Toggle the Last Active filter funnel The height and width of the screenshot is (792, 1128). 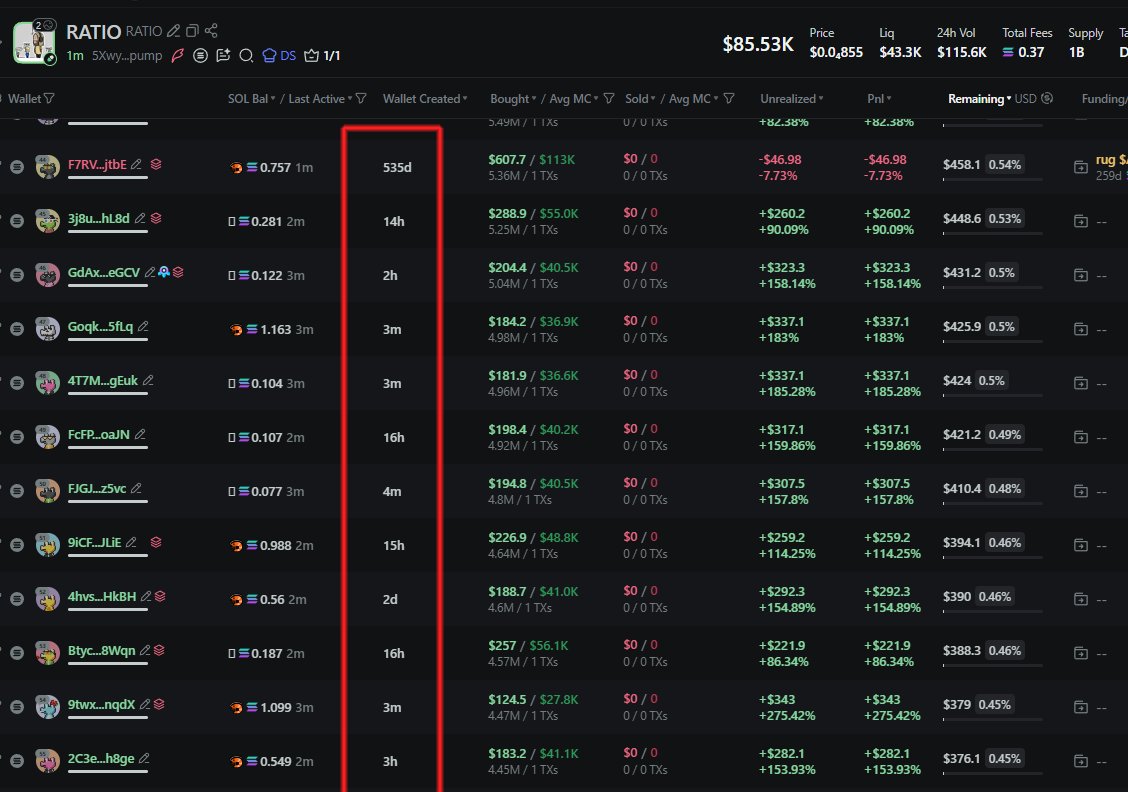click(361, 99)
